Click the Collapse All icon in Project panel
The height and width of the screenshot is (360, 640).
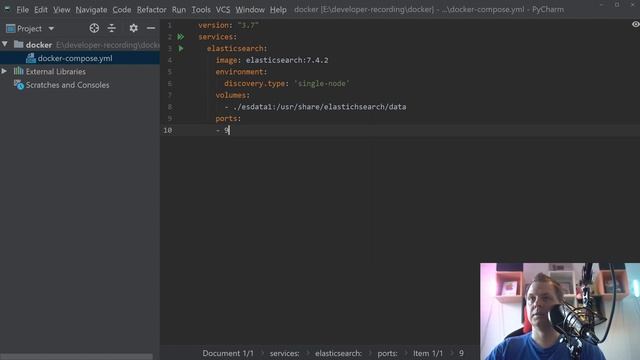111,28
